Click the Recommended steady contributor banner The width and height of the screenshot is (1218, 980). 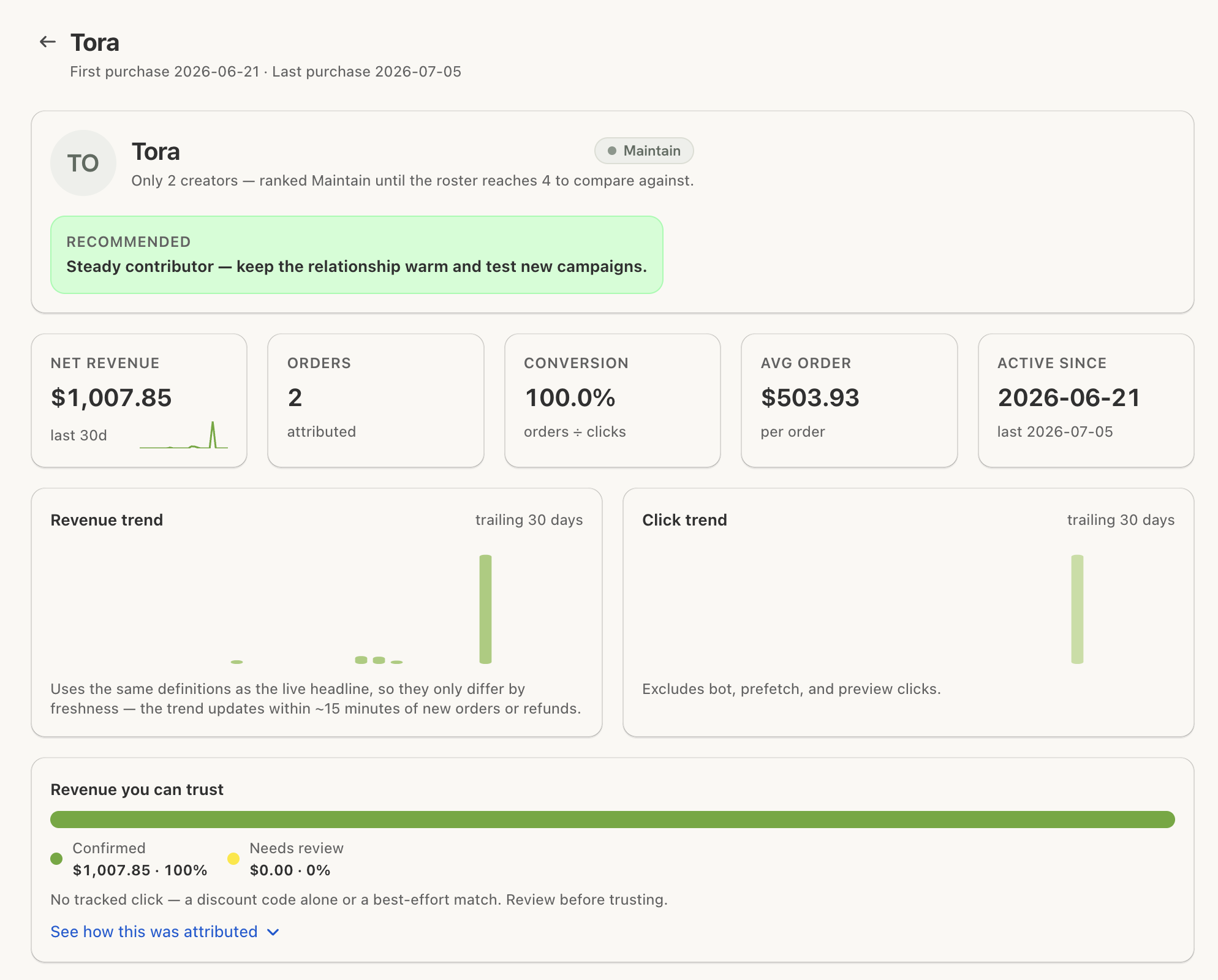click(x=357, y=255)
